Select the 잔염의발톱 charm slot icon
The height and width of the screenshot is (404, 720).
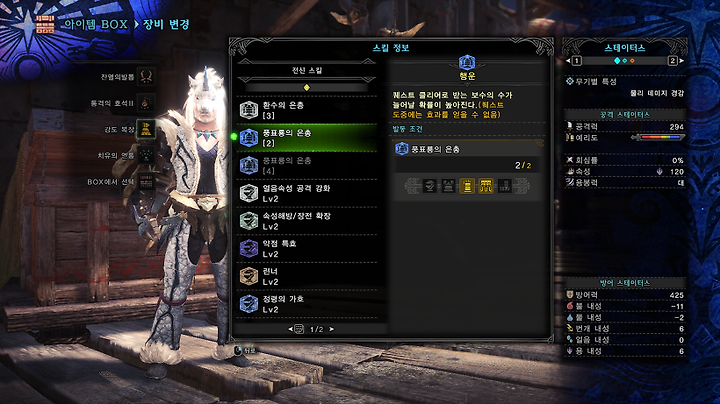(x=146, y=76)
